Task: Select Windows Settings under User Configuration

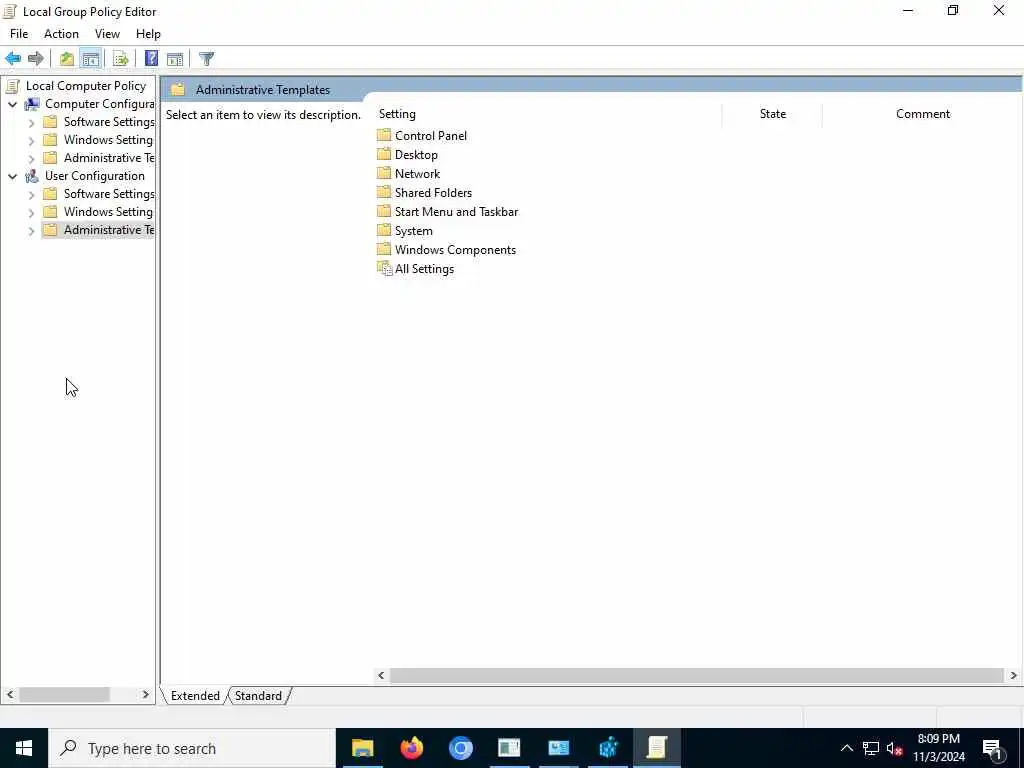Action: (108, 212)
